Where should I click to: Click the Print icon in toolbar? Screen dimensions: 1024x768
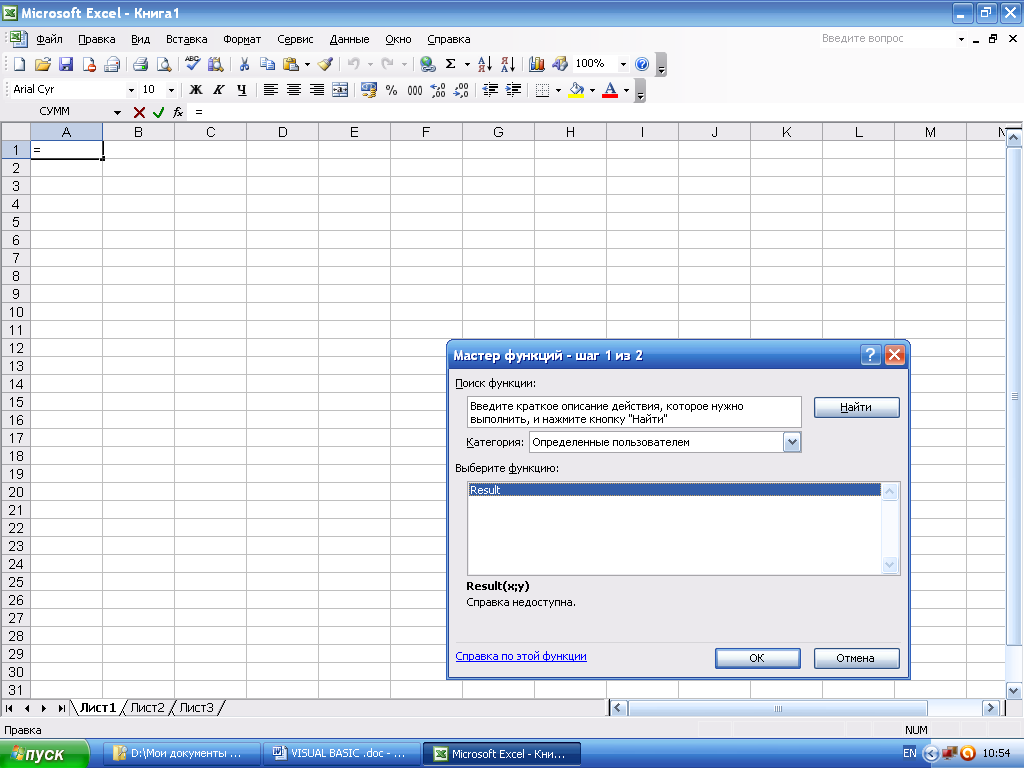[140, 64]
